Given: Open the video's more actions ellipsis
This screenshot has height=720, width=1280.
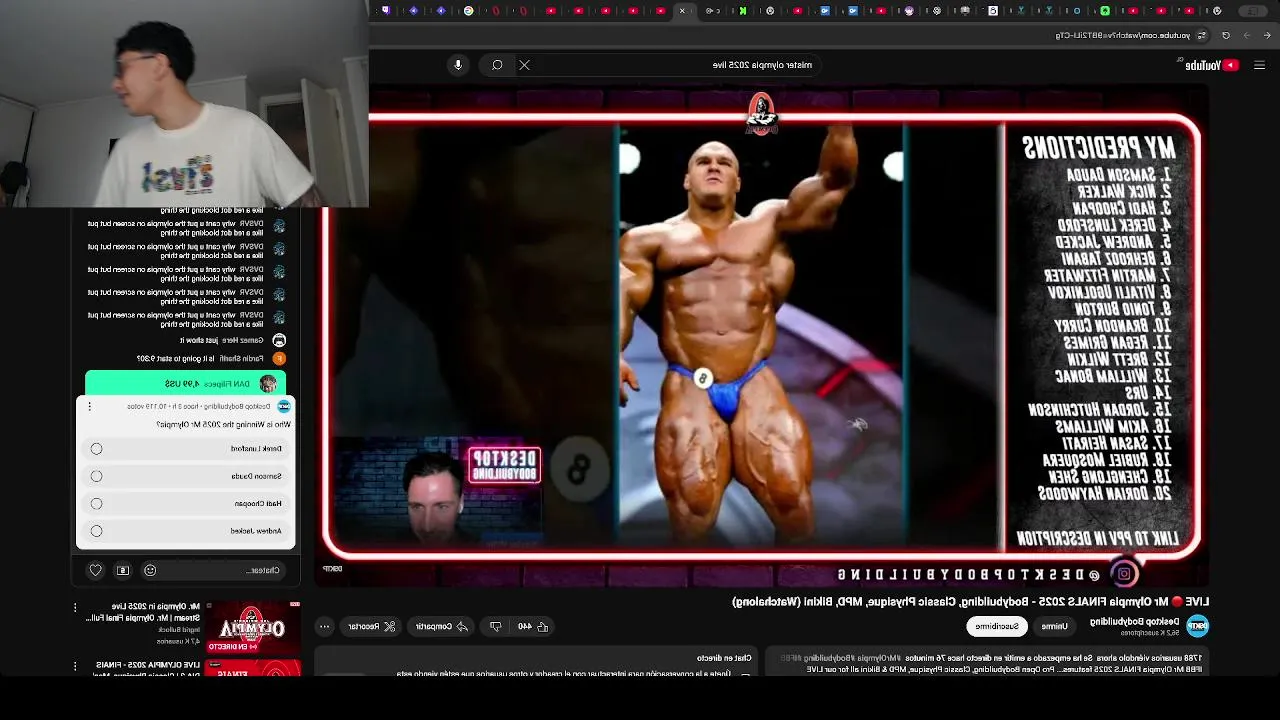Looking at the screenshot, I should (324, 627).
